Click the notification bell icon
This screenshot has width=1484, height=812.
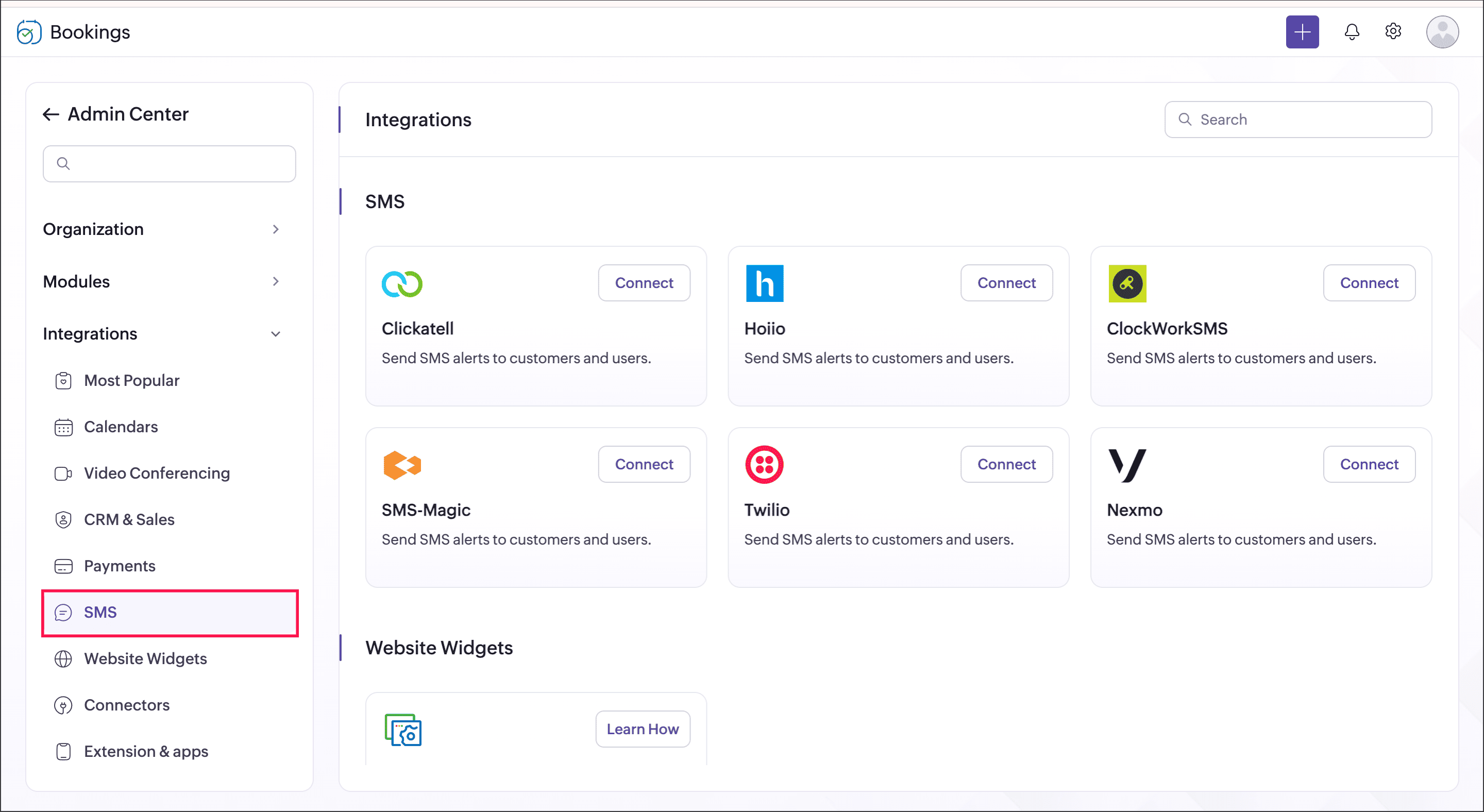[1352, 31]
